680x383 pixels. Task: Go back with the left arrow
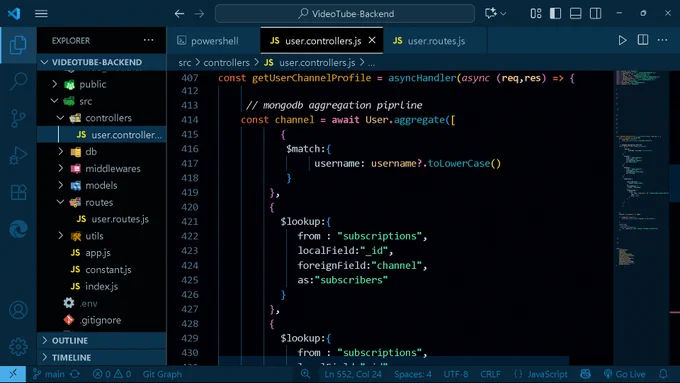pos(179,14)
